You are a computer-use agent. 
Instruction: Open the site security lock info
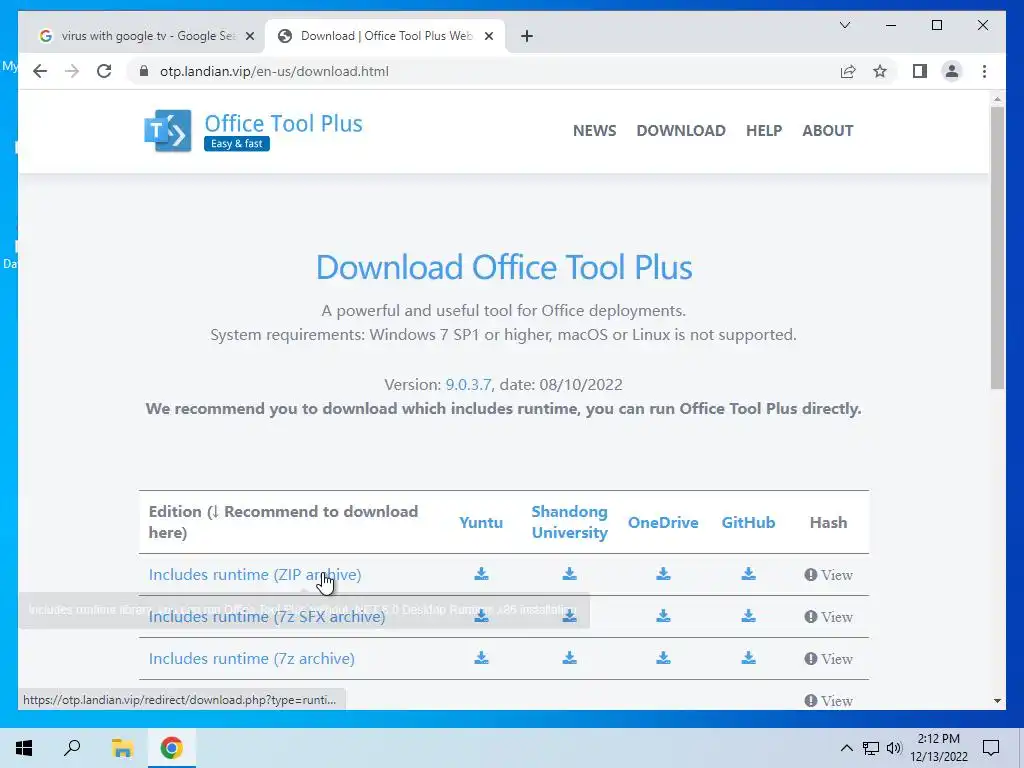tap(144, 71)
